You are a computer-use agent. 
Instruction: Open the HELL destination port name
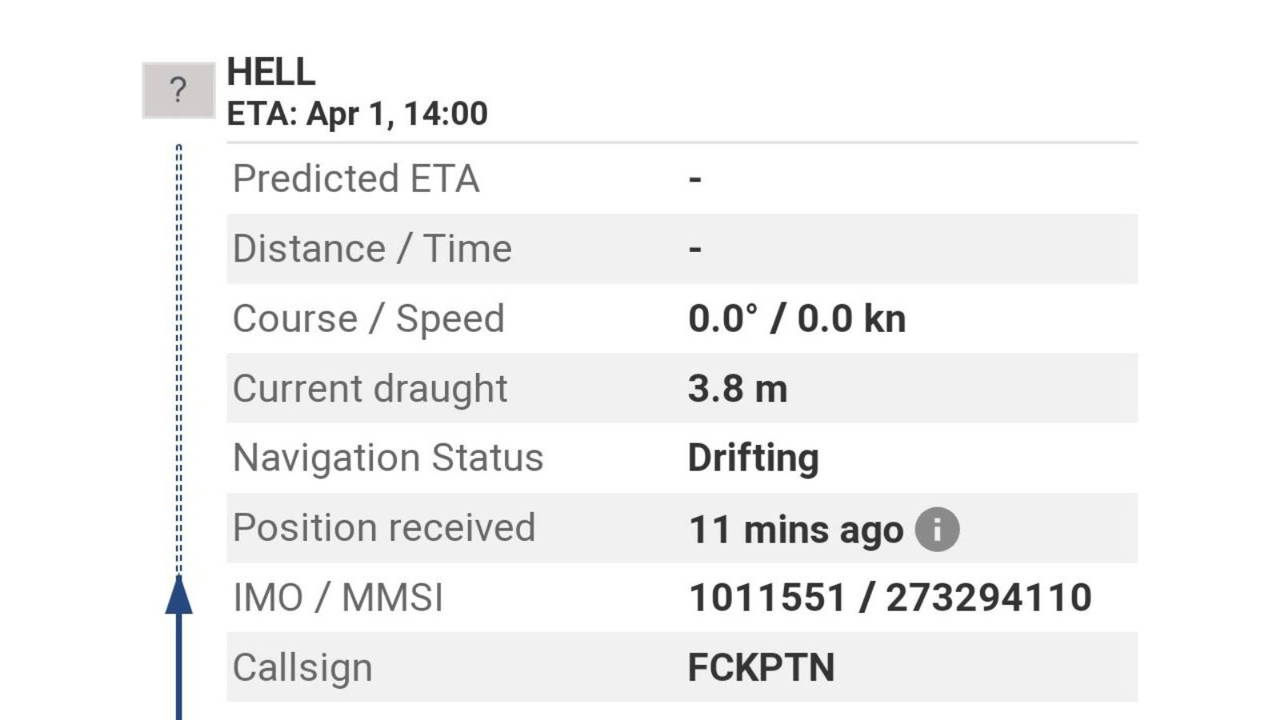coord(271,71)
